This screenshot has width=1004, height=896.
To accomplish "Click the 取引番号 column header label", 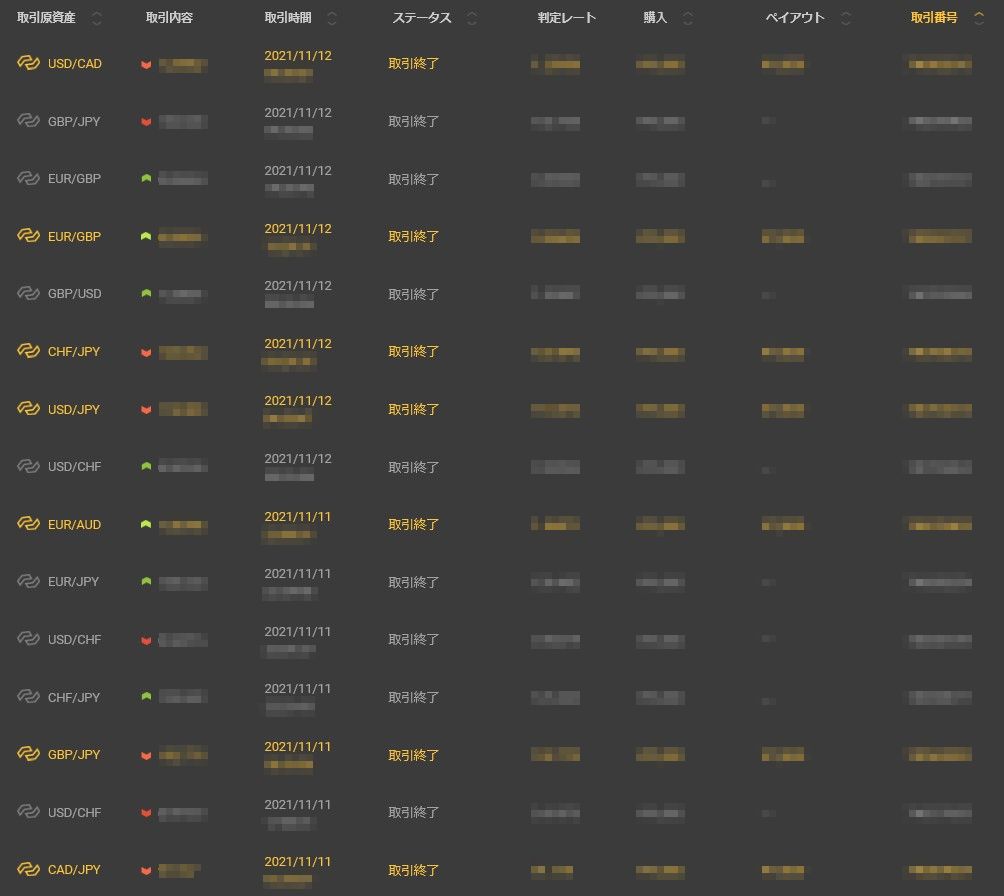I will [x=933, y=18].
